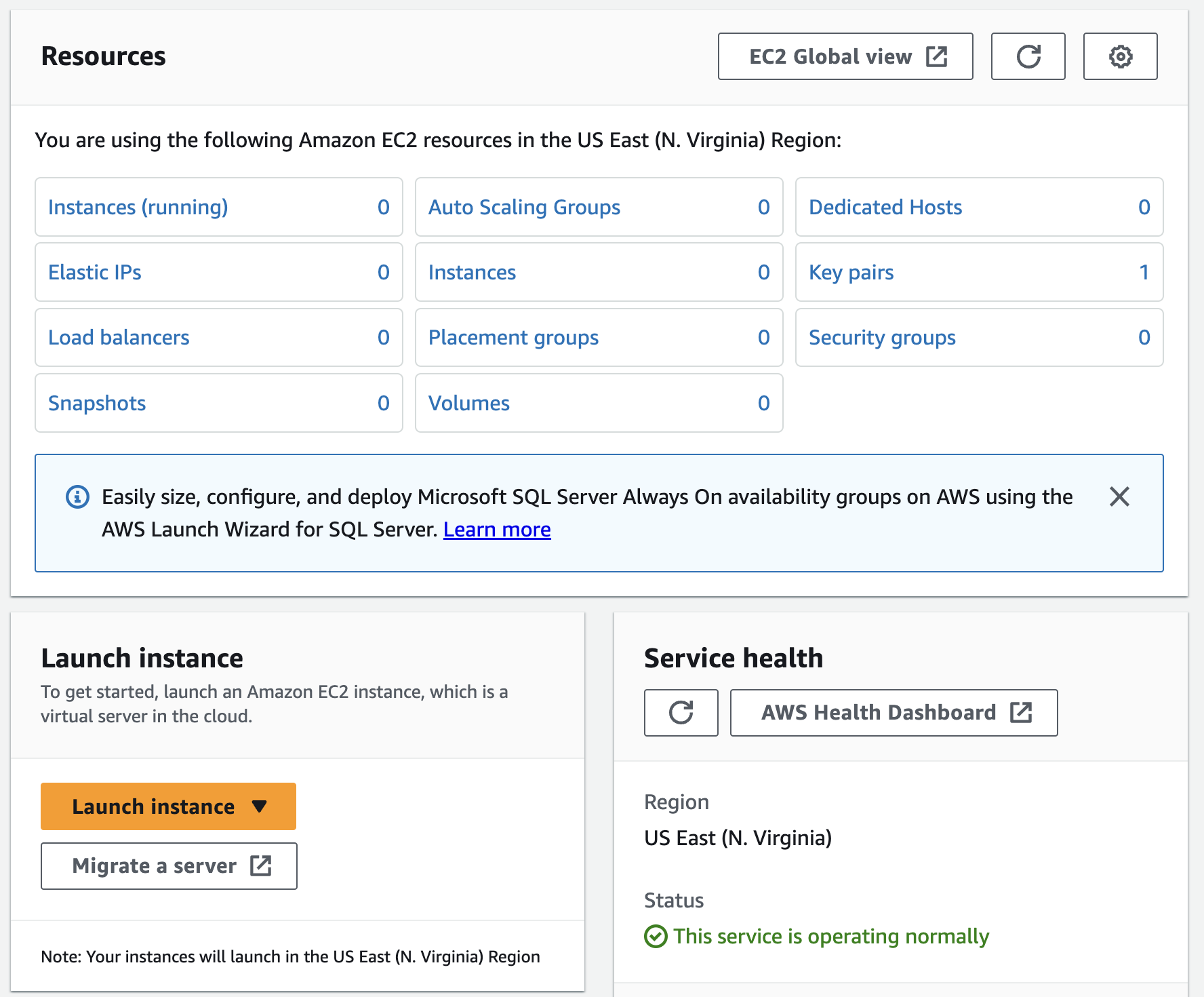Refresh the Resources panel
This screenshot has height=997, width=1204.
coord(1028,56)
